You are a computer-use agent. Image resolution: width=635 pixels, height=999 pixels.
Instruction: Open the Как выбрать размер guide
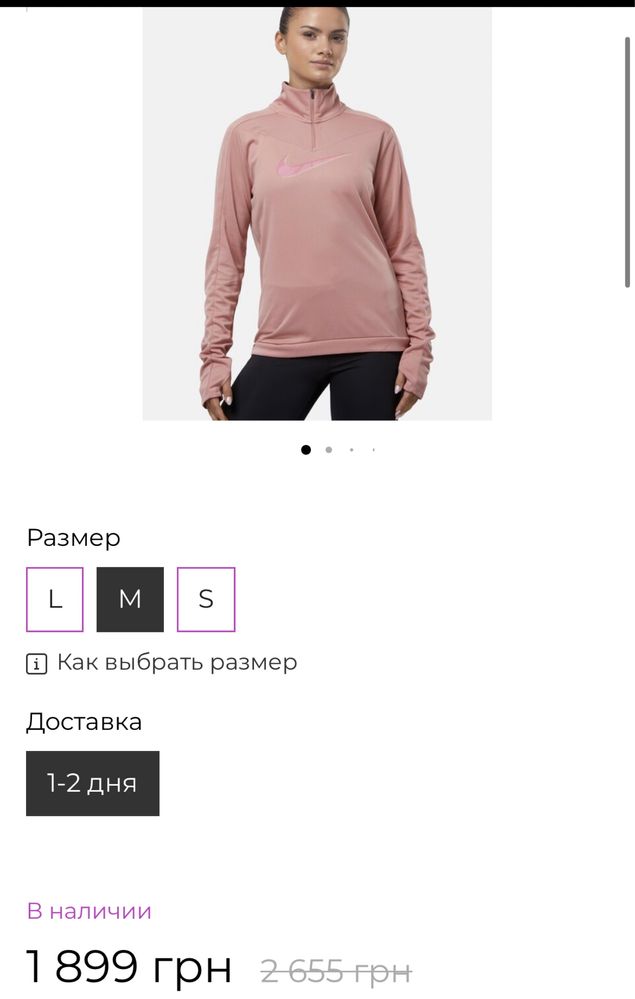coord(177,663)
